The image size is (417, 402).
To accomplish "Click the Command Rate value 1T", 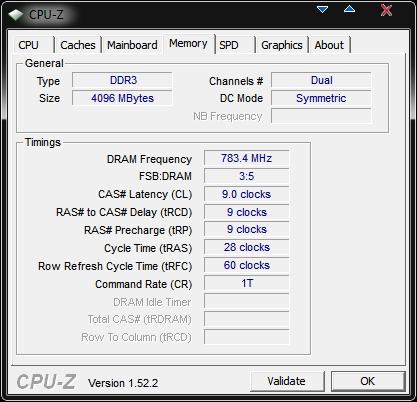I will (x=247, y=283).
